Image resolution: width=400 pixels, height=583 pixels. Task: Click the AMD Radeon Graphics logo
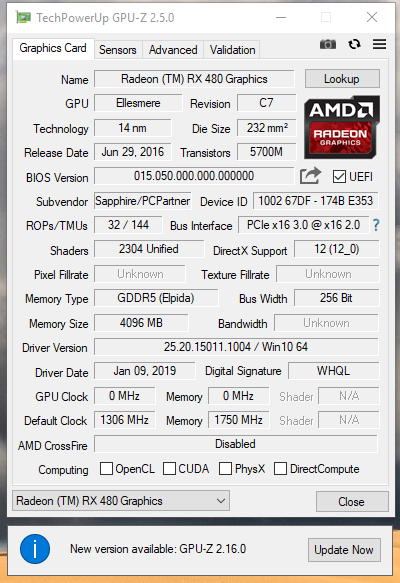point(342,128)
